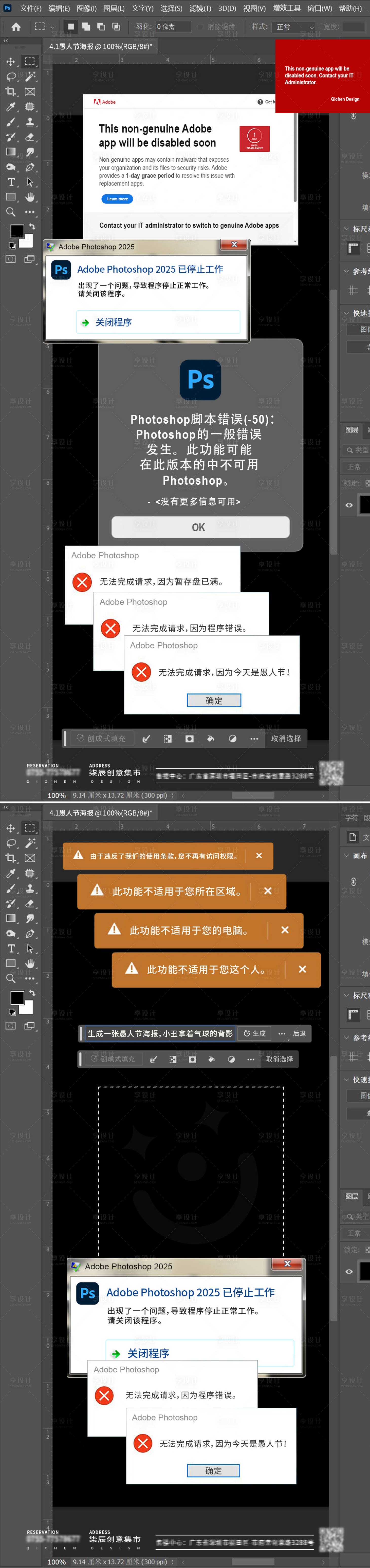Choose Intersect with selection mode in options bar
370x1568 pixels.
coord(116,27)
